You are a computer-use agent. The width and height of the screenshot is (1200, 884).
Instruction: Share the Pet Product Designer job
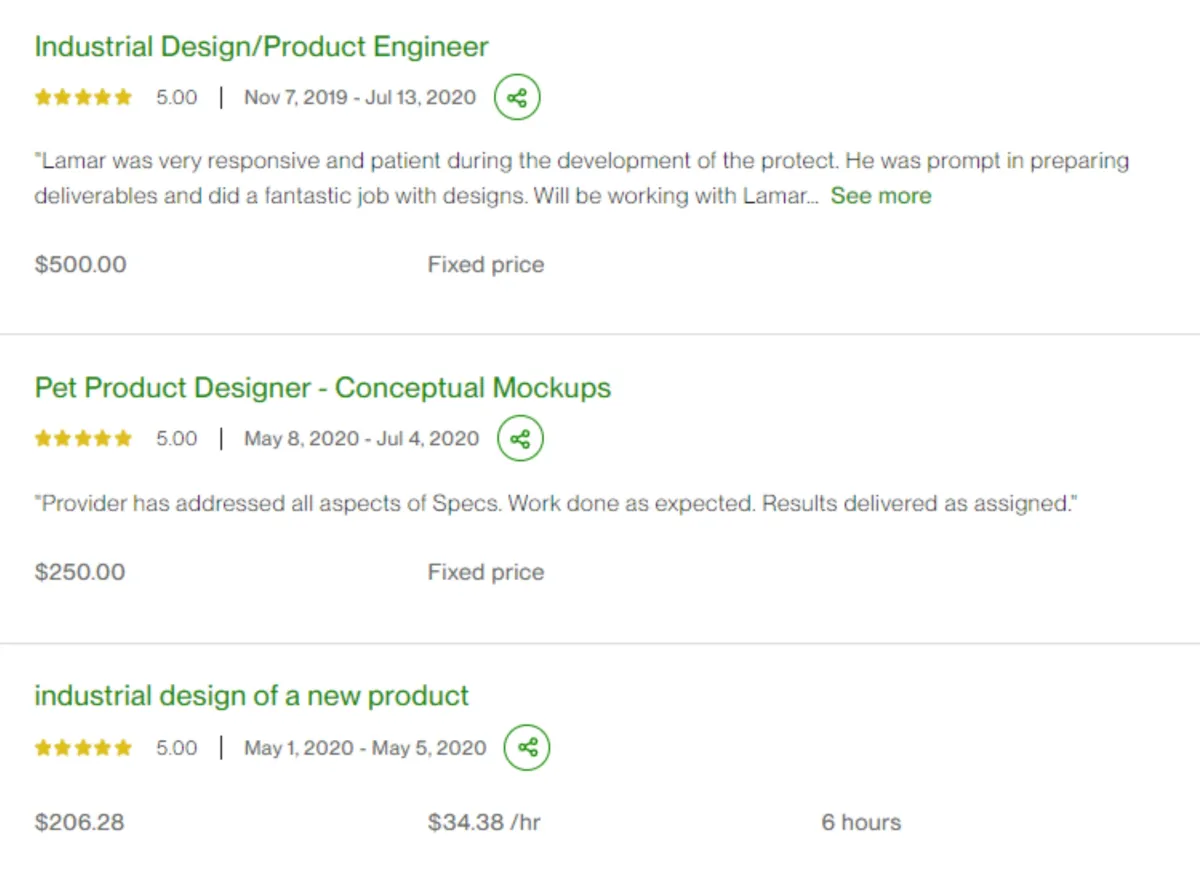[520, 438]
